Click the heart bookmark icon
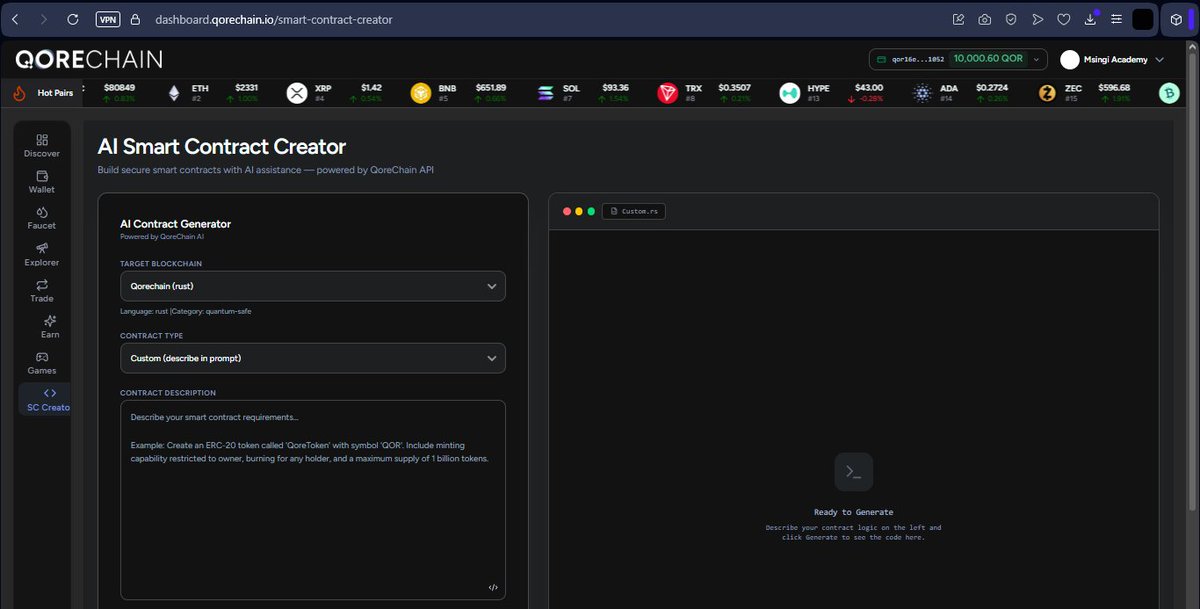Screen dimensions: 1200x609 (1064, 19)
